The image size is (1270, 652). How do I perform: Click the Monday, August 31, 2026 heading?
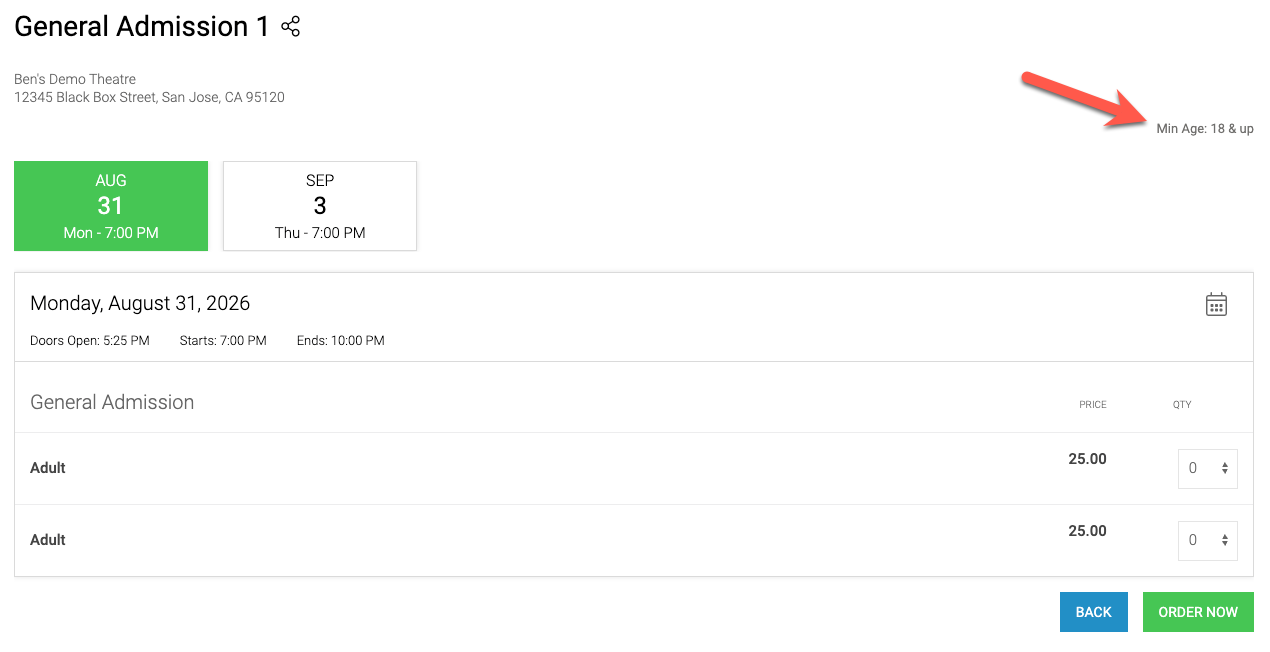click(140, 303)
